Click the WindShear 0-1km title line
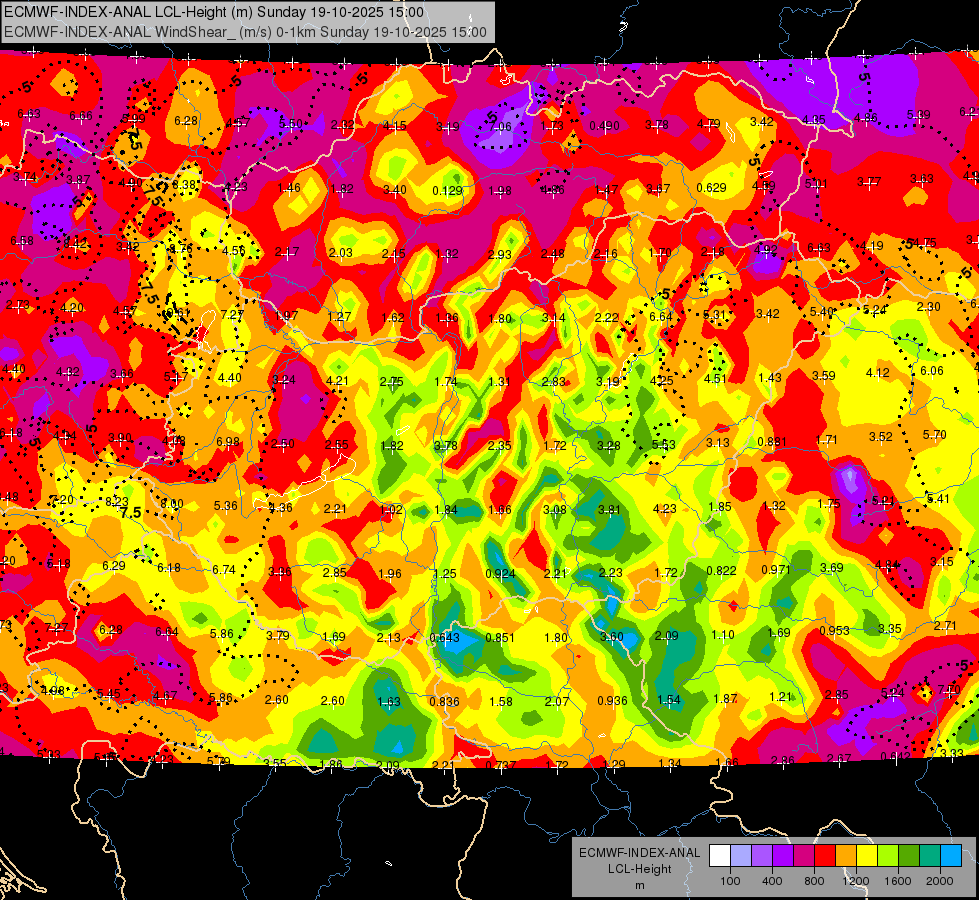 coord(245,32)
